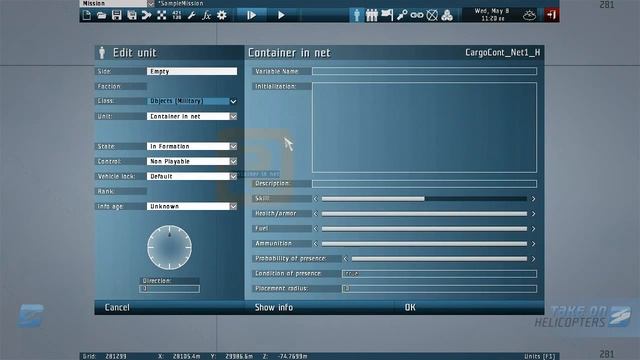The image size is (640, 360).
Task: Click the preview play-with-bar button
Action: (251, 16)
